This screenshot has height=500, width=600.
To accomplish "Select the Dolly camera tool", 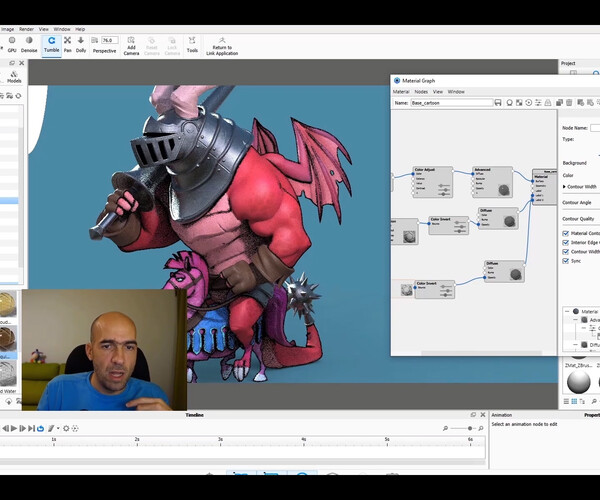I will click(x=81, y=44).
